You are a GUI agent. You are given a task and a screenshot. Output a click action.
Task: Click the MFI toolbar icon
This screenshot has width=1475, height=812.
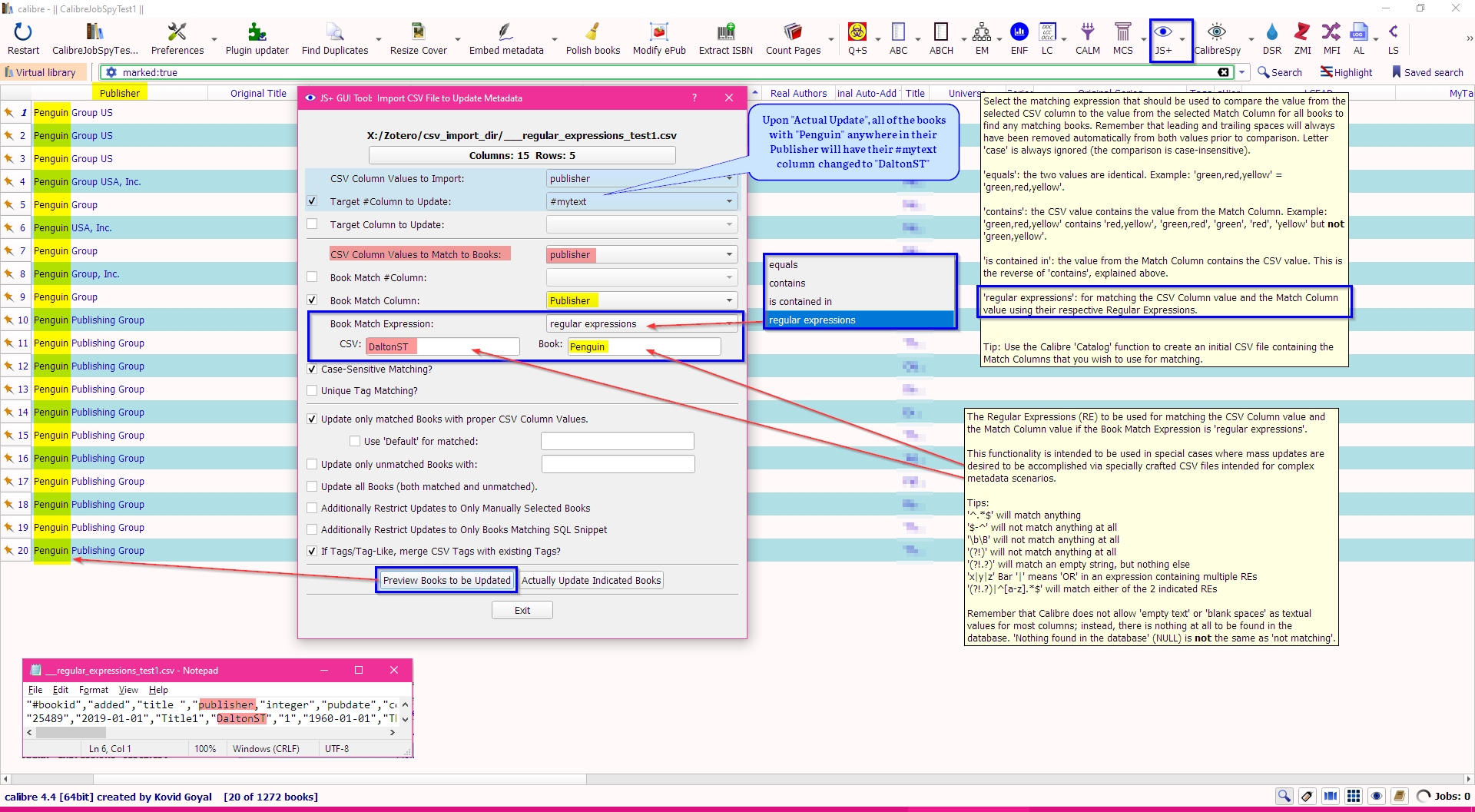[1331, 39]
